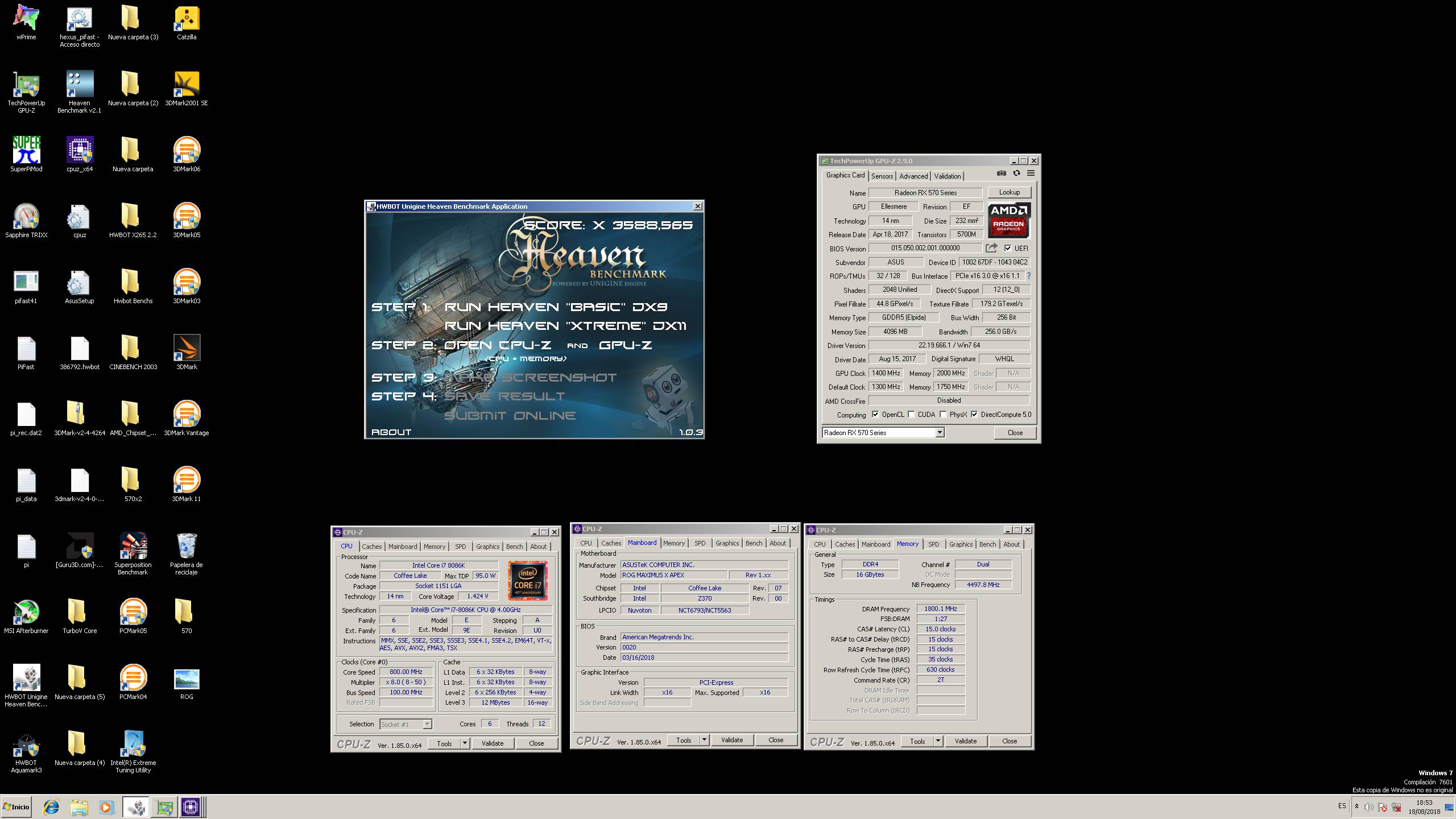Click Run Heaven "Basic" DX9
The width and height of the screenshot is (1456, 819).
click(556, 307)
